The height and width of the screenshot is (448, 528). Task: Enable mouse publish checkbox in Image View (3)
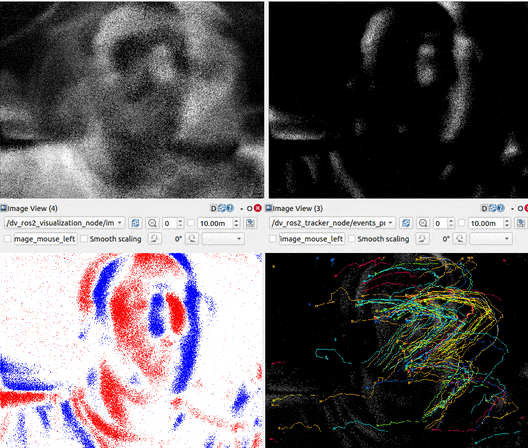pyautogui.click(x=273, y=239)
